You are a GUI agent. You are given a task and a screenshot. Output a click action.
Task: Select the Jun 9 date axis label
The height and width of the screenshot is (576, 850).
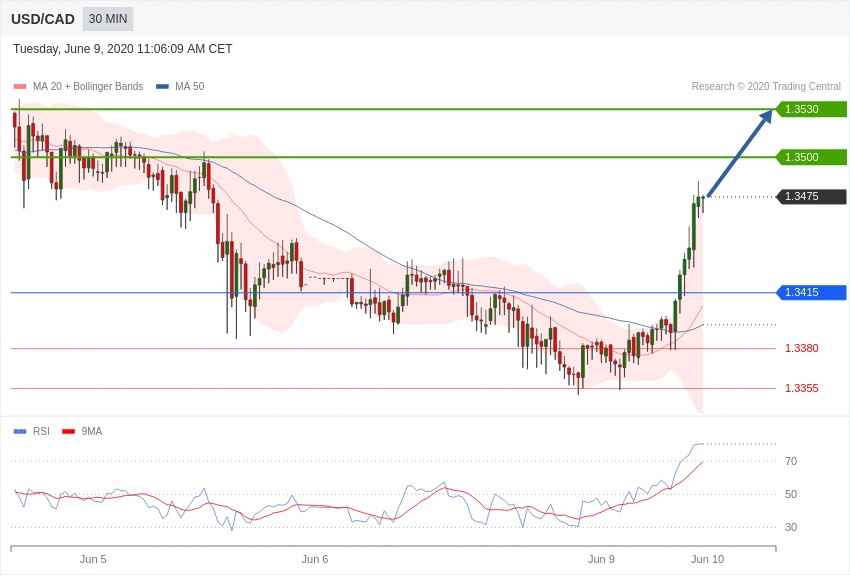tap(601, 559)
